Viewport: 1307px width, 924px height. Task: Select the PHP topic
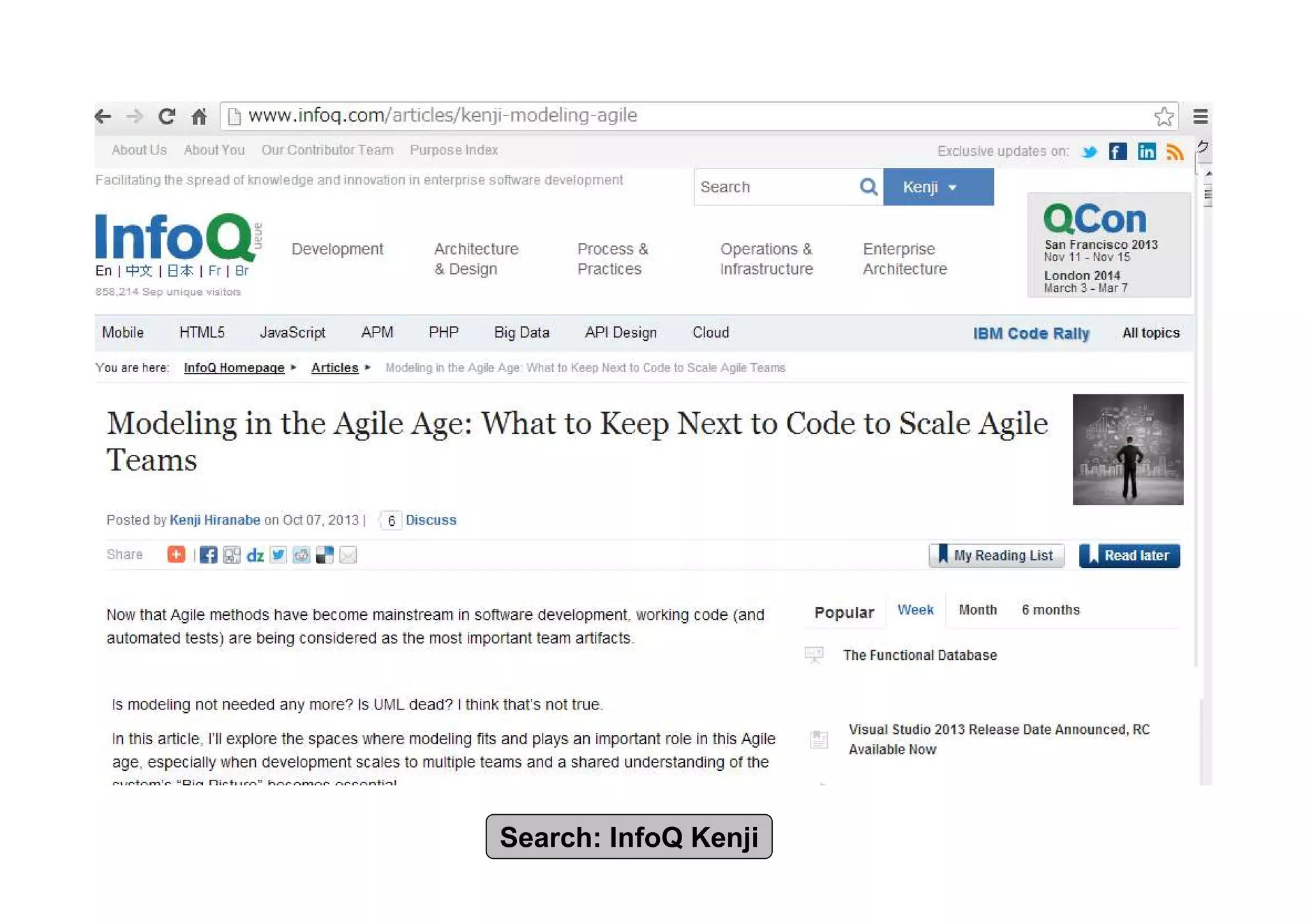444,332
